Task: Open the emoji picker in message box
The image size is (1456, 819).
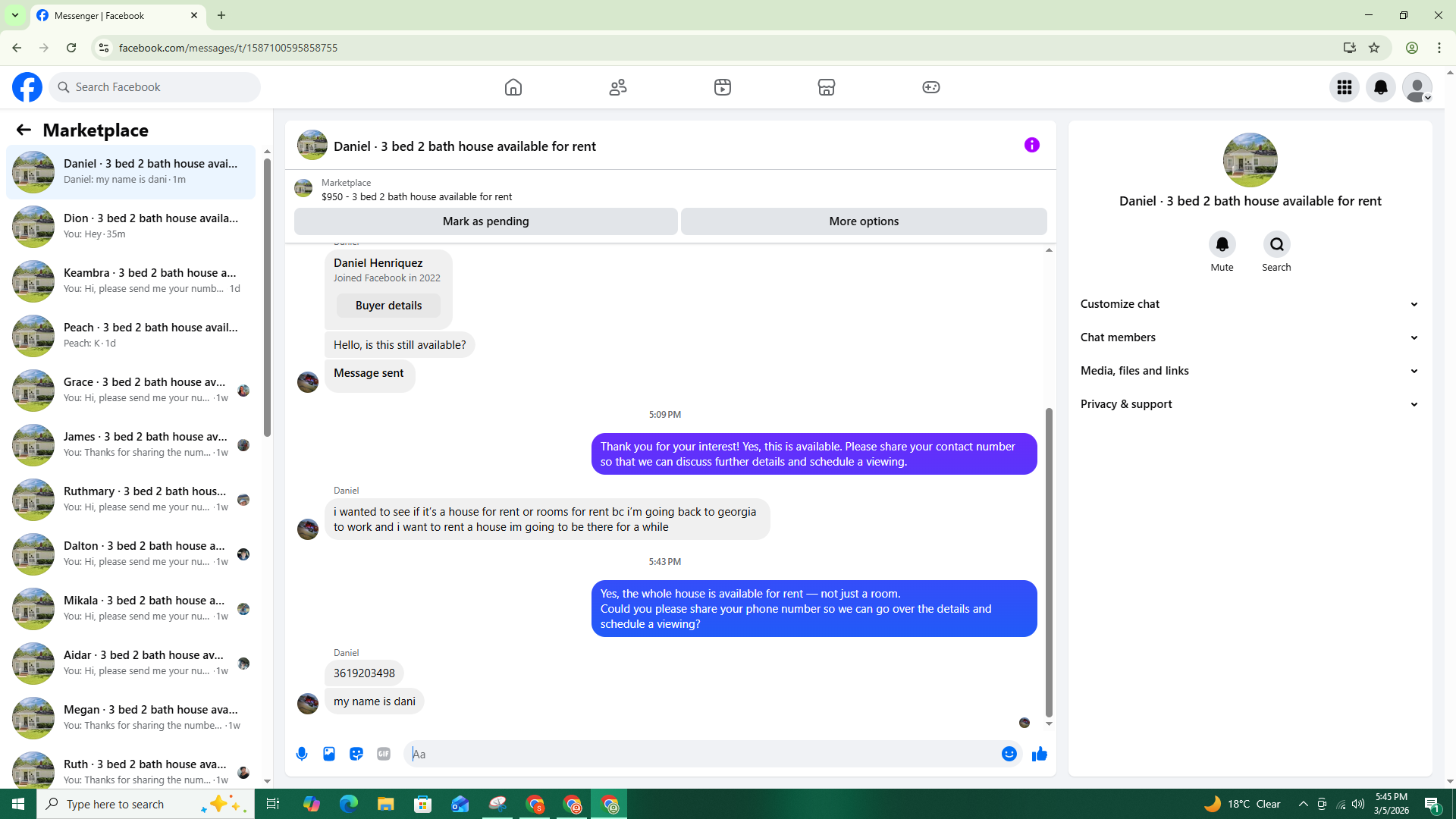Action: [1009, 754]
